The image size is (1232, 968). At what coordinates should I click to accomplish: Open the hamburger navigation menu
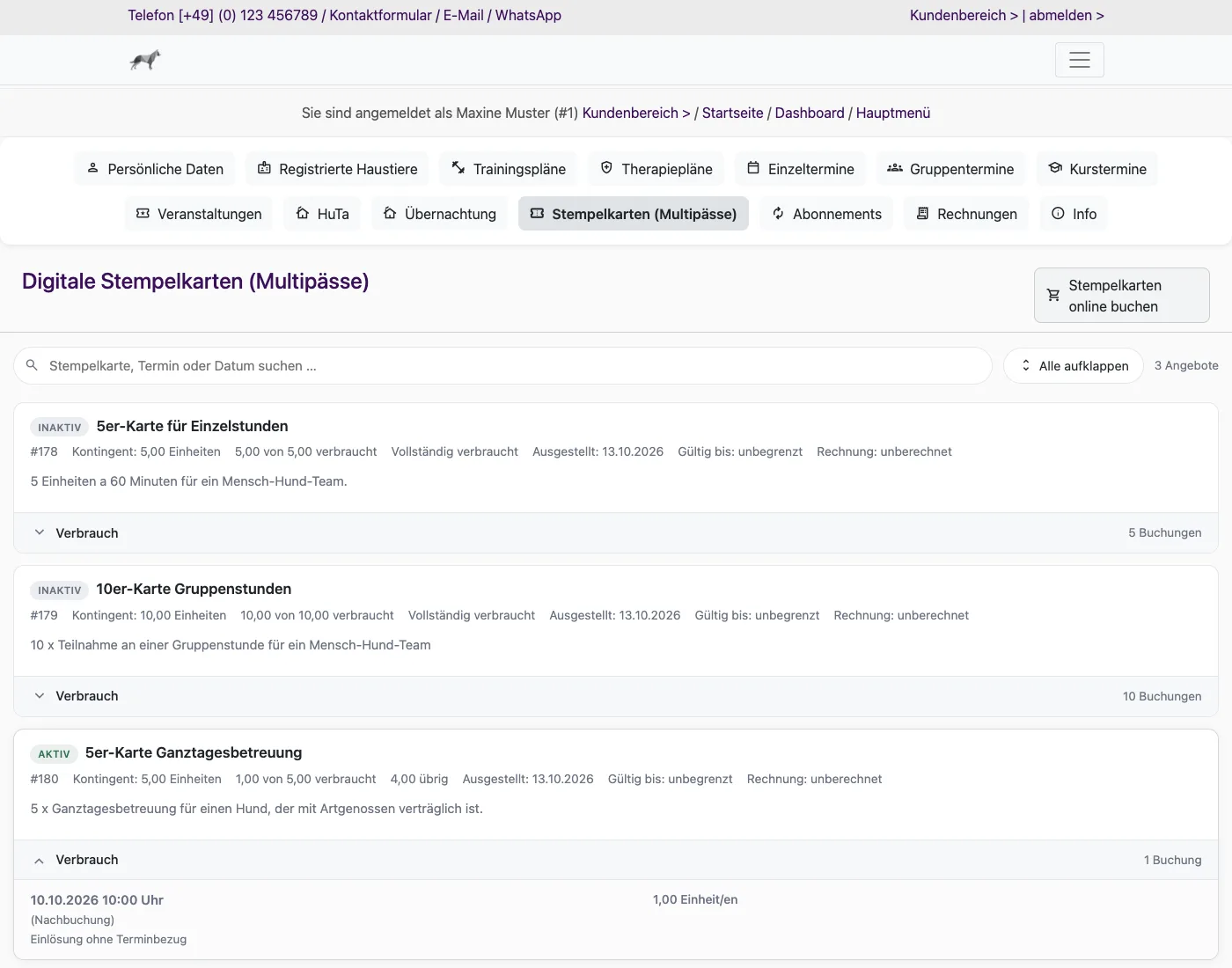(x=1079, y=60)
